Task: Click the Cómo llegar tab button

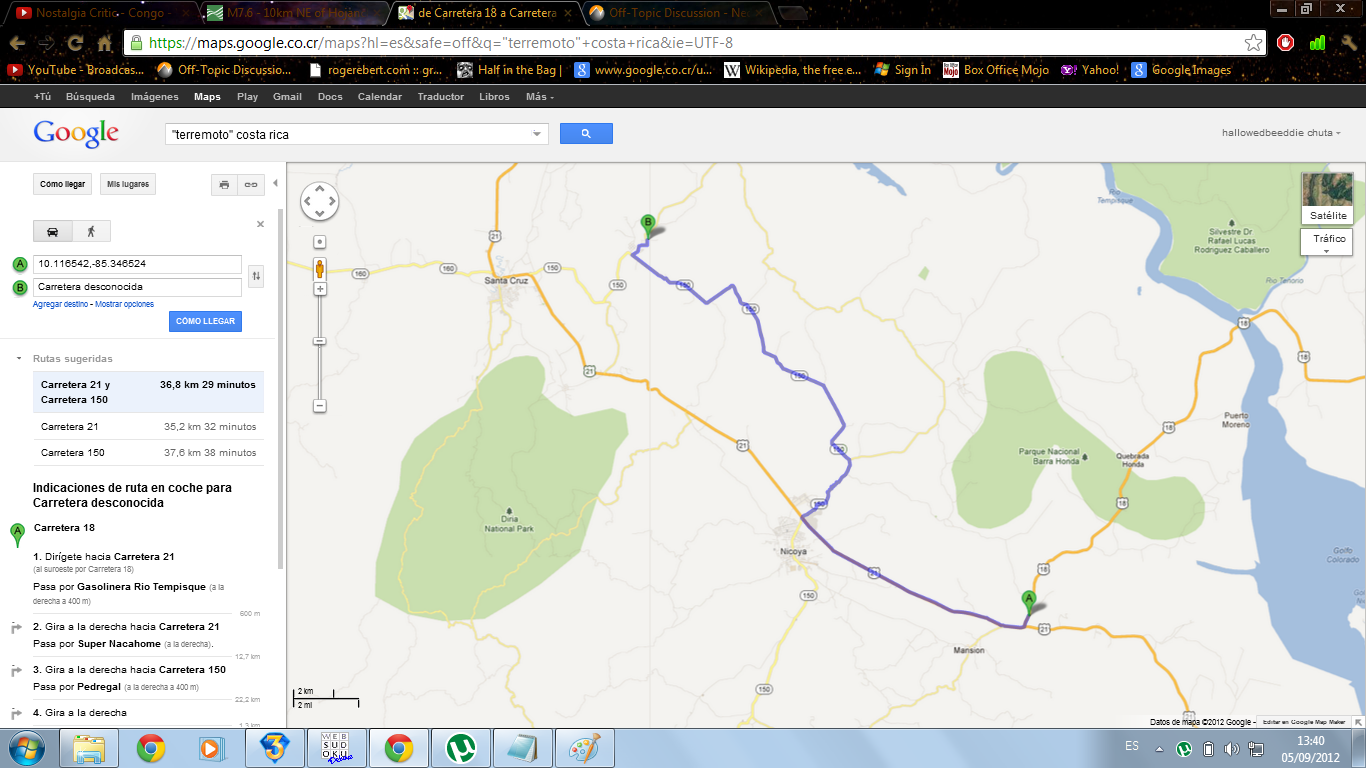Action: coord(63,185)
